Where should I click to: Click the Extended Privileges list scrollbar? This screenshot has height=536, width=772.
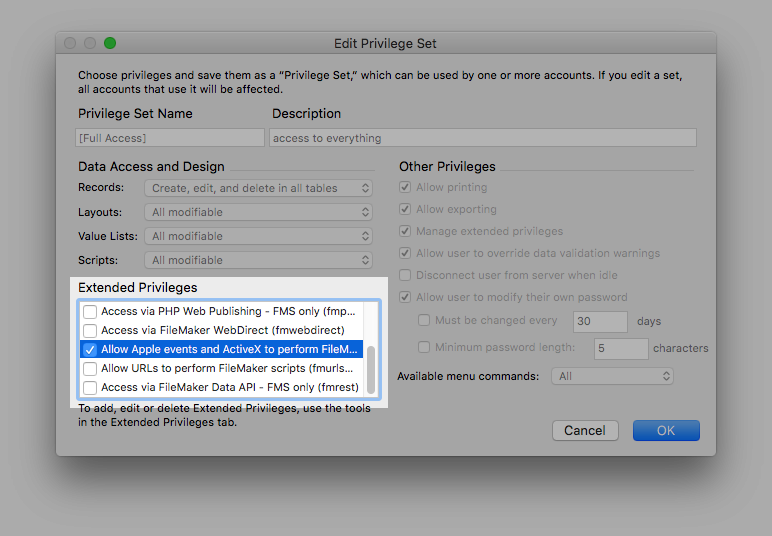(x=371, y=370)
